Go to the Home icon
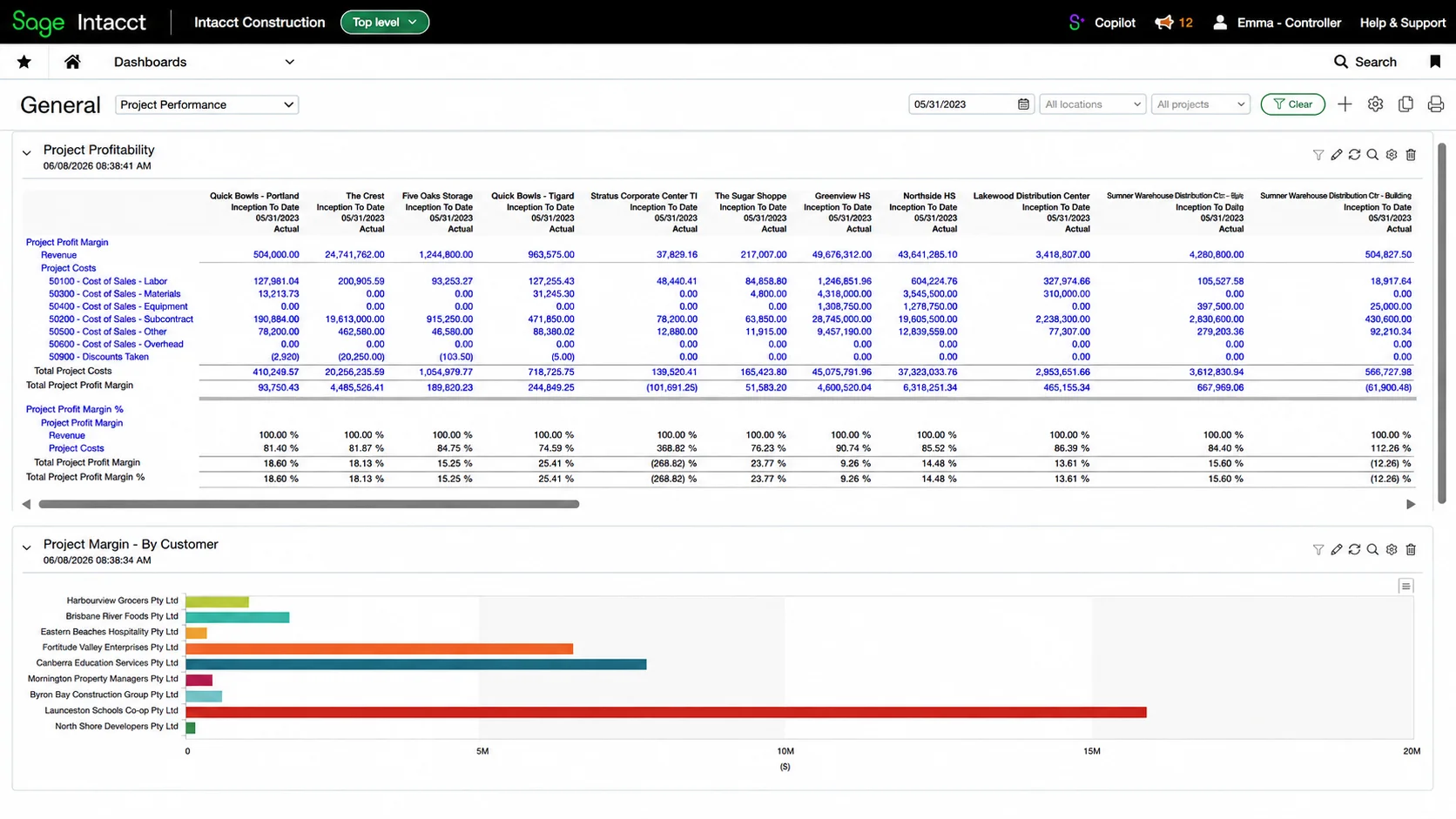 tap(72, 62)
